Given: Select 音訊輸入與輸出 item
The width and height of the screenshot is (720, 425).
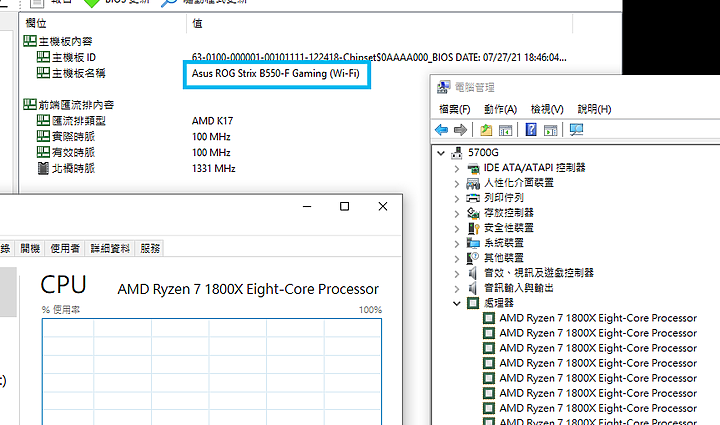Looking at the screenshot, I should tap(519, 288).
